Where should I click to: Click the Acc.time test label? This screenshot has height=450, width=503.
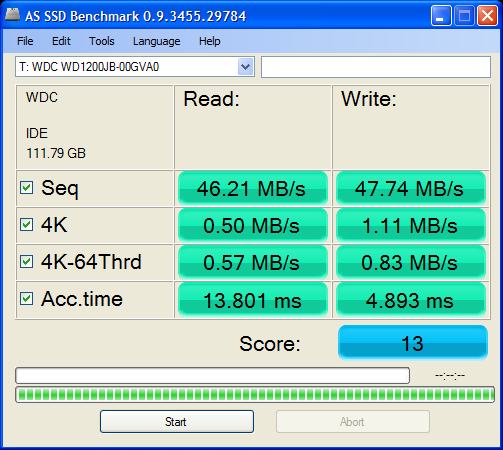pos(82,299)
